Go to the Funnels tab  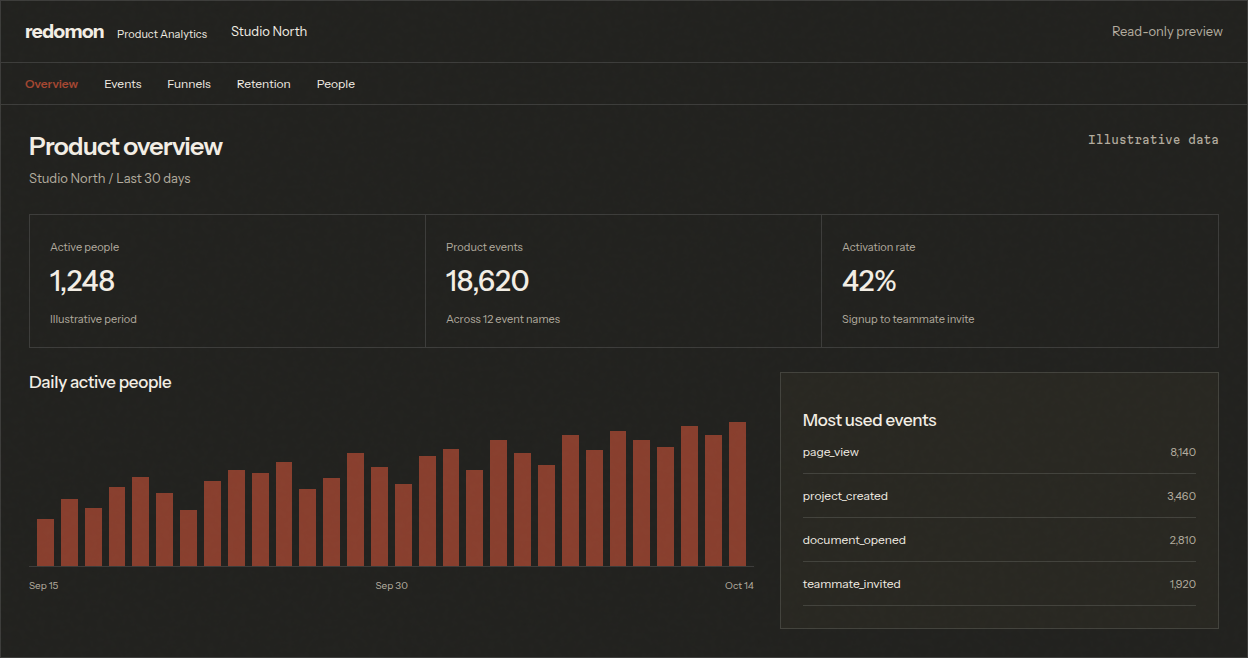point(189,84)
